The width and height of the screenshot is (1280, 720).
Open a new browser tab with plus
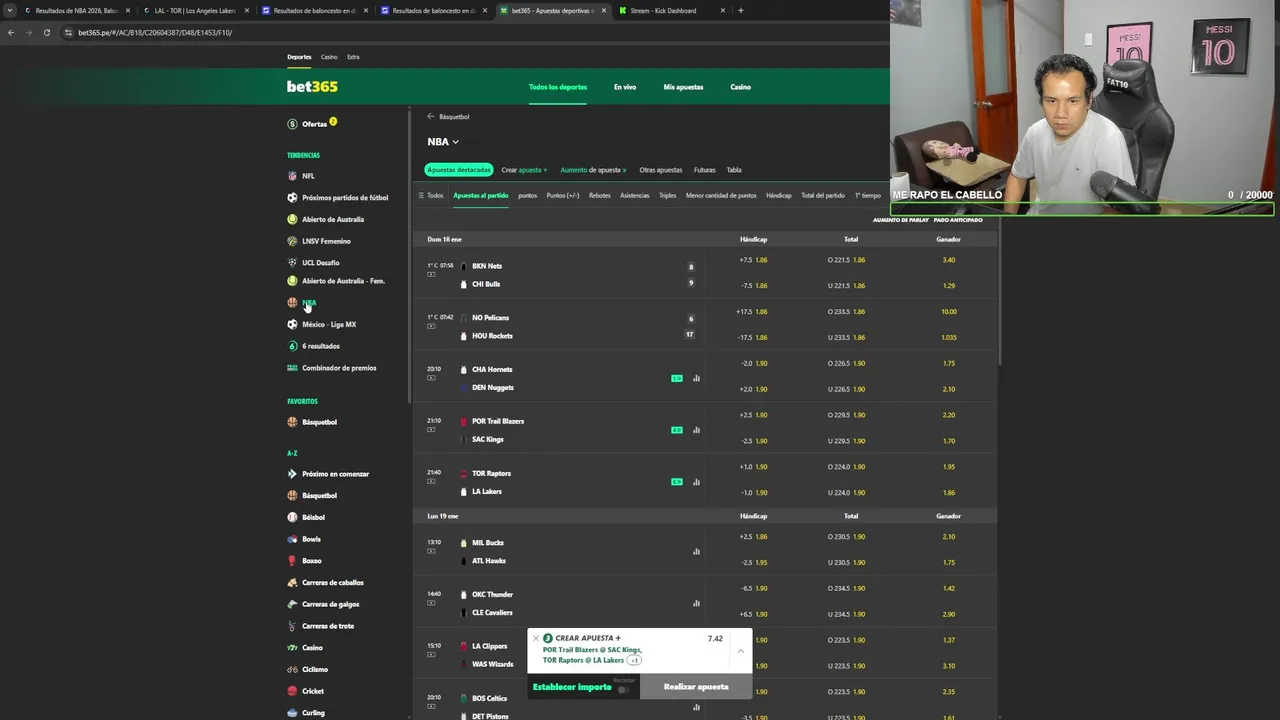point(740,10)
